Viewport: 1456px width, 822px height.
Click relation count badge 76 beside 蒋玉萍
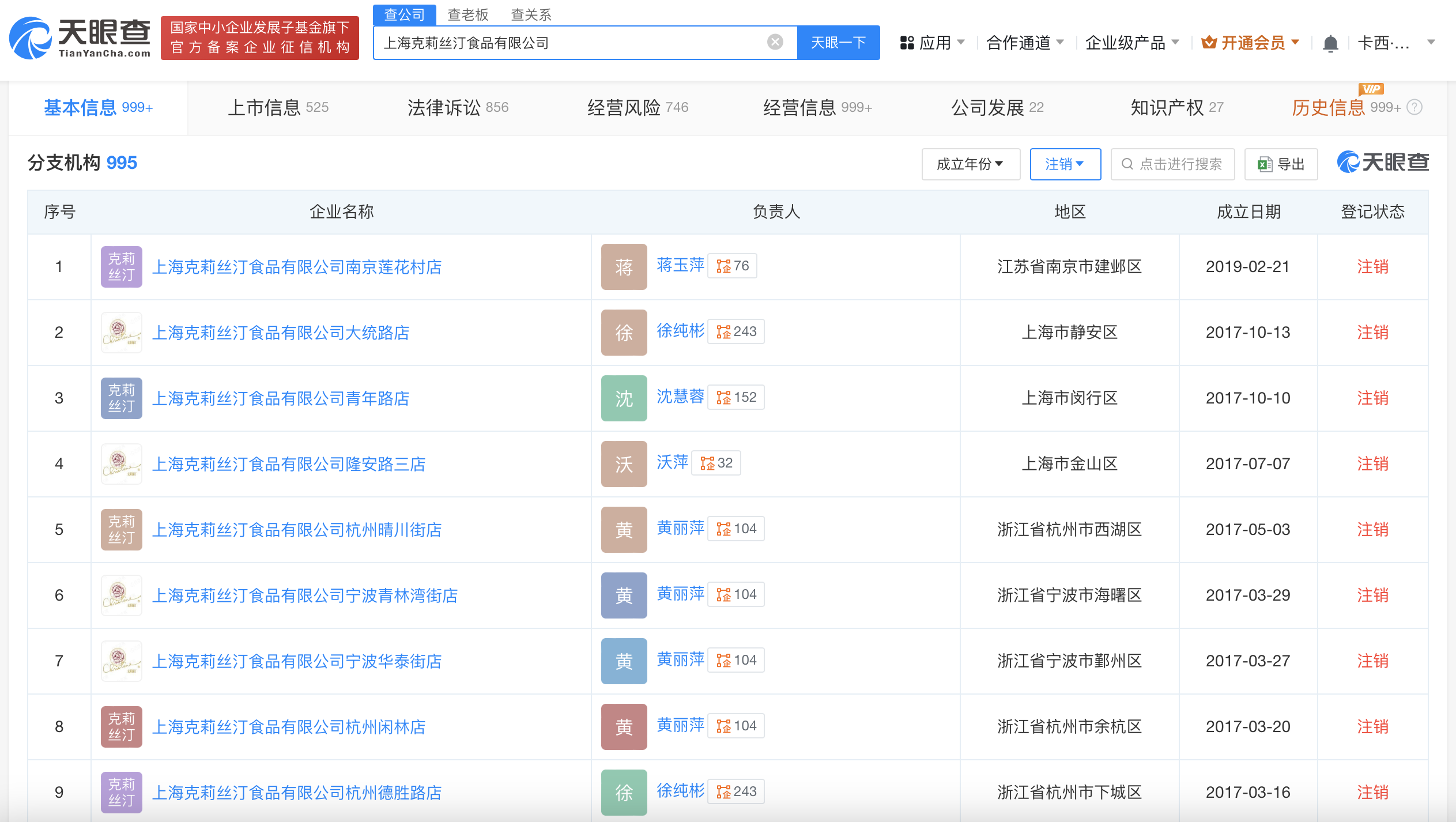tap(732, 266)
